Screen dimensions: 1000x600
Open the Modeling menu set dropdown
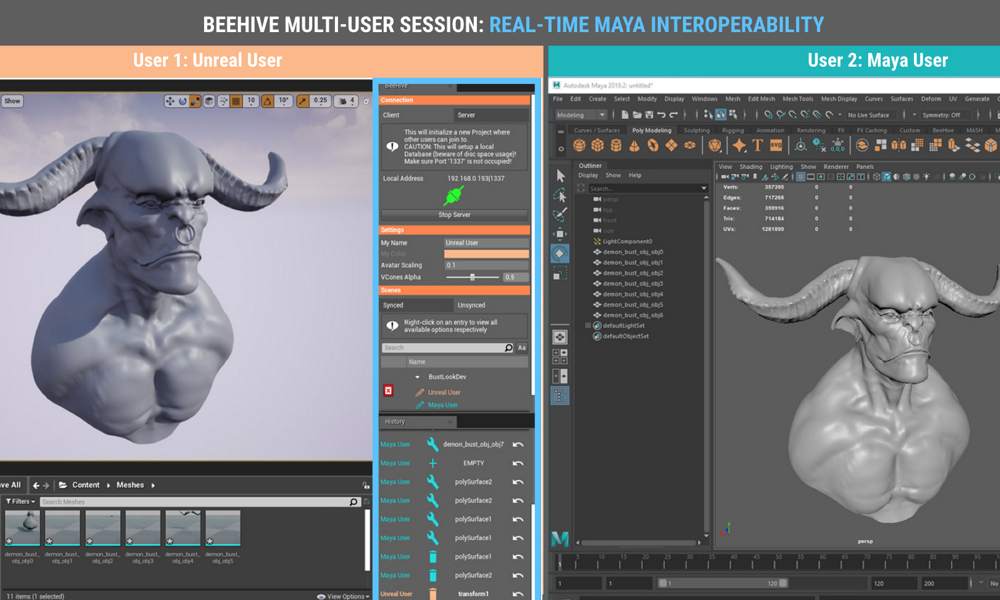tap(581, 115)
